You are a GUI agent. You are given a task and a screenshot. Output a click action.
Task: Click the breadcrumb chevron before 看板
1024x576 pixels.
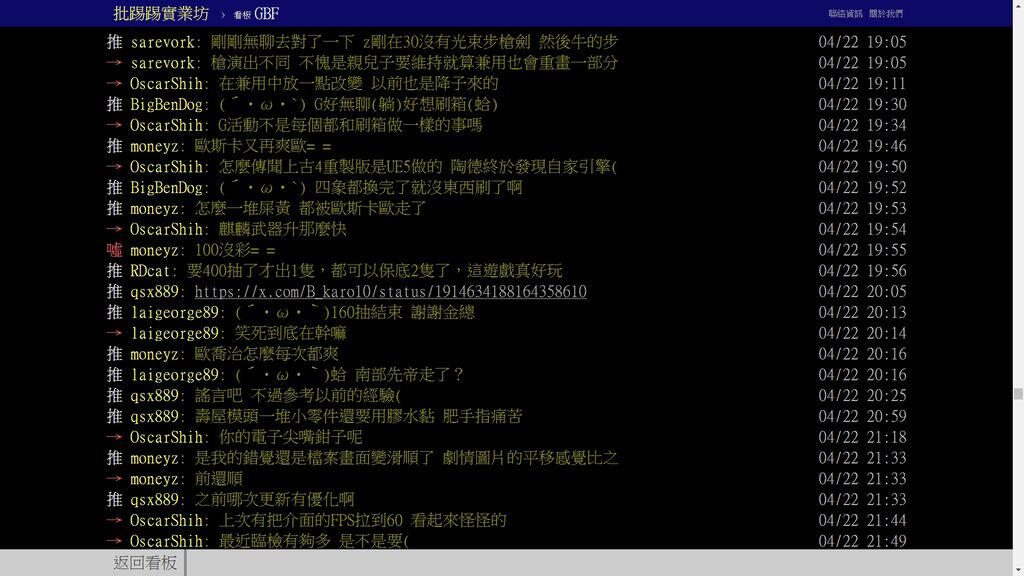coord(223,14)
